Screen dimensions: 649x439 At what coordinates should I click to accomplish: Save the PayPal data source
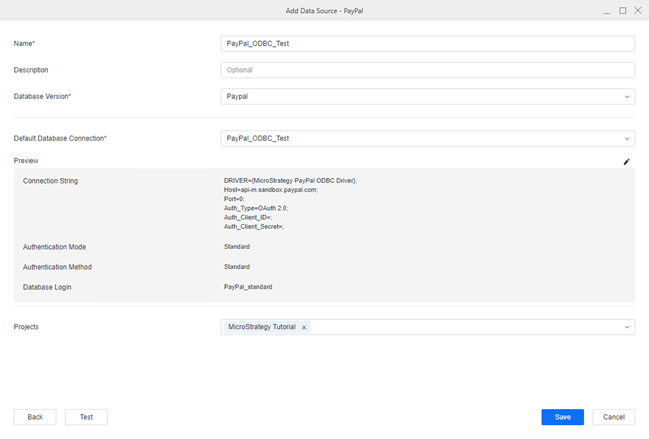tap(562, 417)
